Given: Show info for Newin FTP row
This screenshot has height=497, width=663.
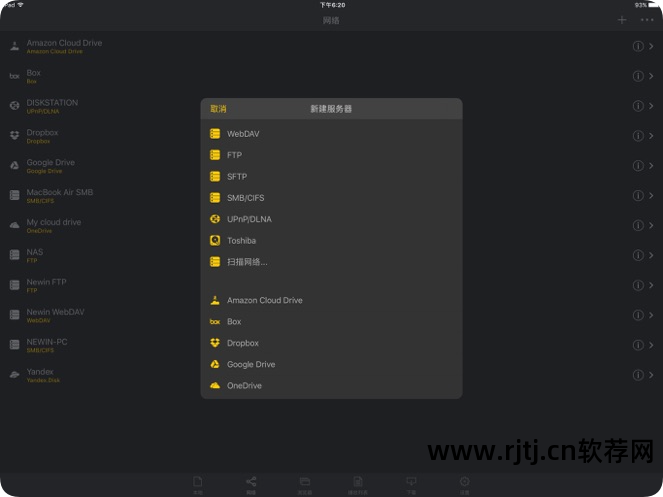Looking at the screenshot, I should pos(638,285).
